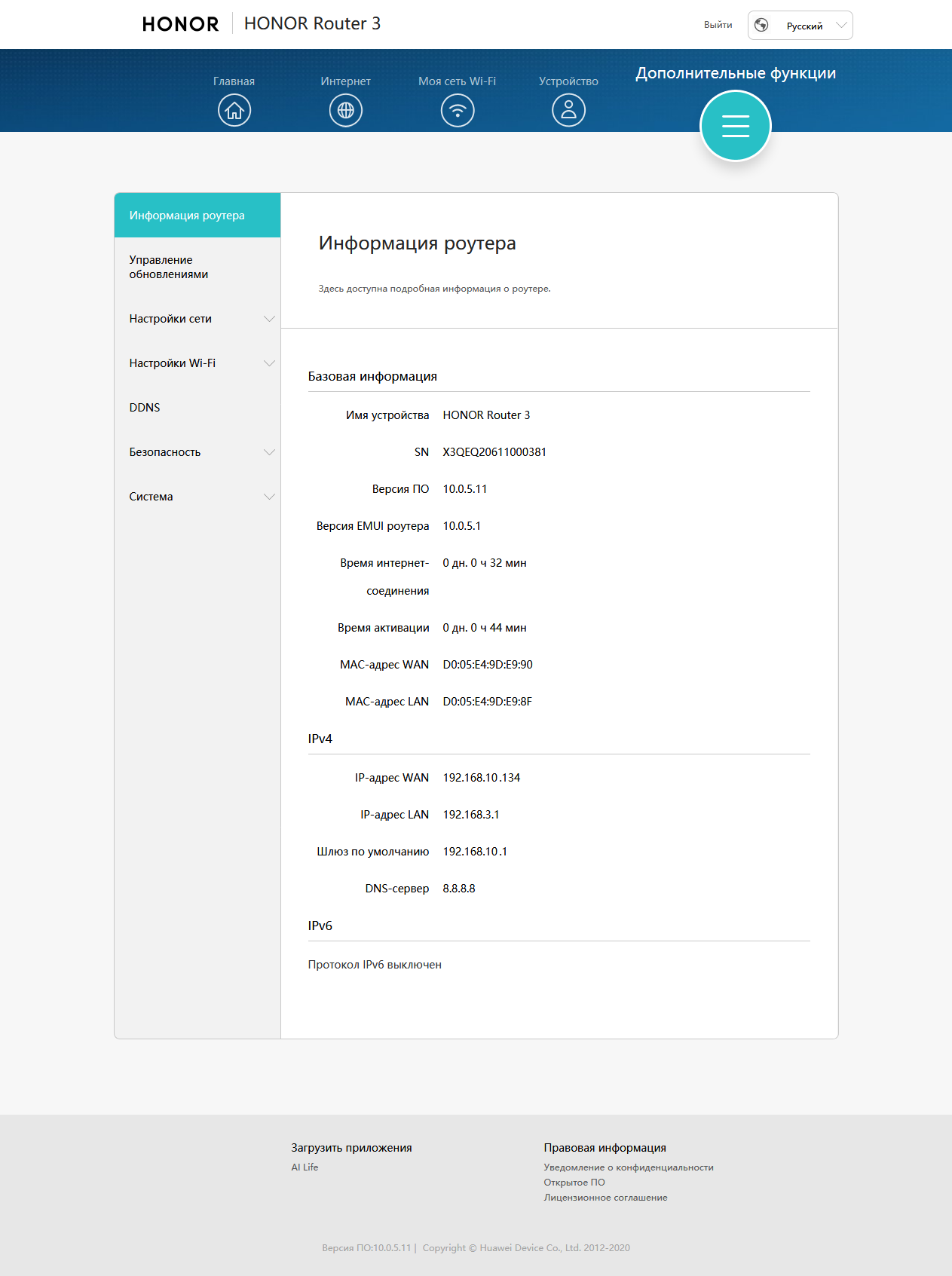Viewport: 952px width, 1276px height.
Task: Click firmware version 10.0.5.11 value
Action: pos(465,489)
